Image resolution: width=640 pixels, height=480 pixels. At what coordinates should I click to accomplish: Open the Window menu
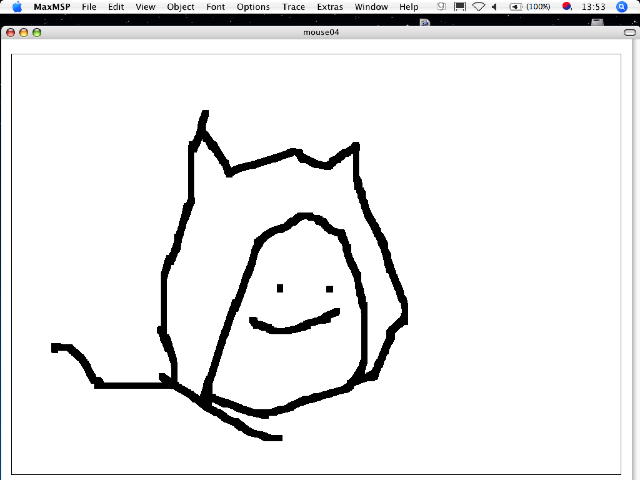tap(371, 7)
